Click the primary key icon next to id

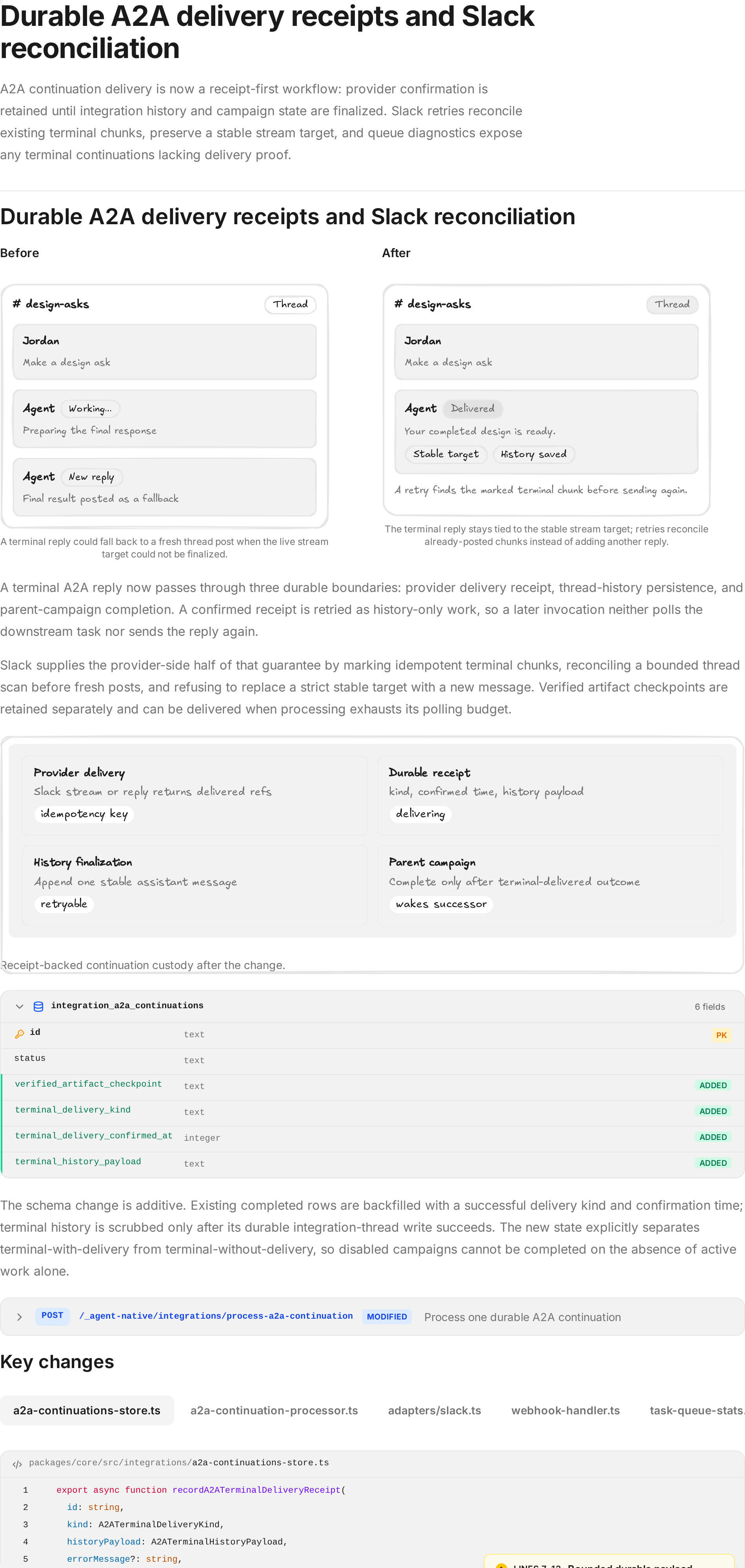tap(20, 1034)
